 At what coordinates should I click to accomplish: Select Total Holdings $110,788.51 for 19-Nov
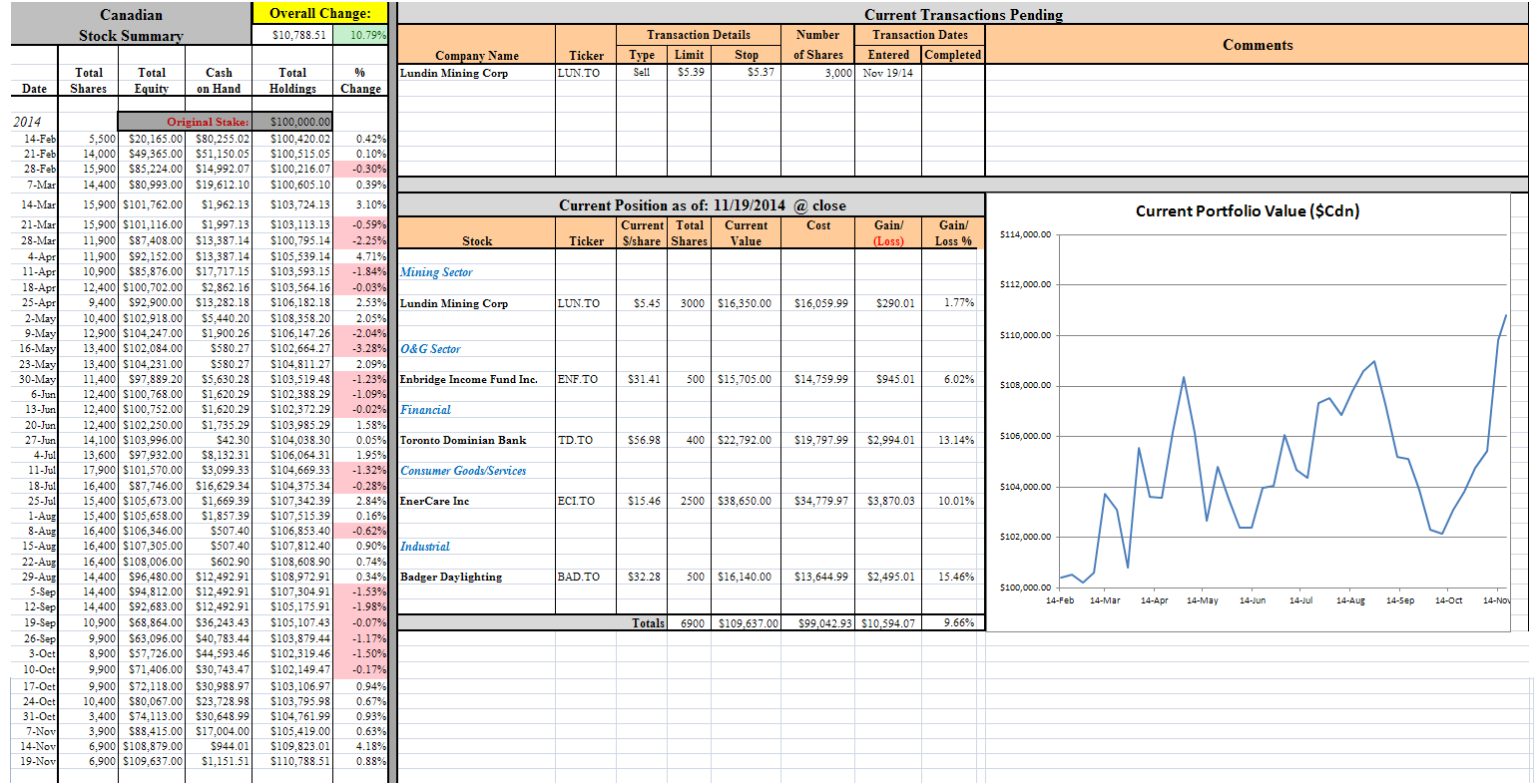[x=300, y=761]
